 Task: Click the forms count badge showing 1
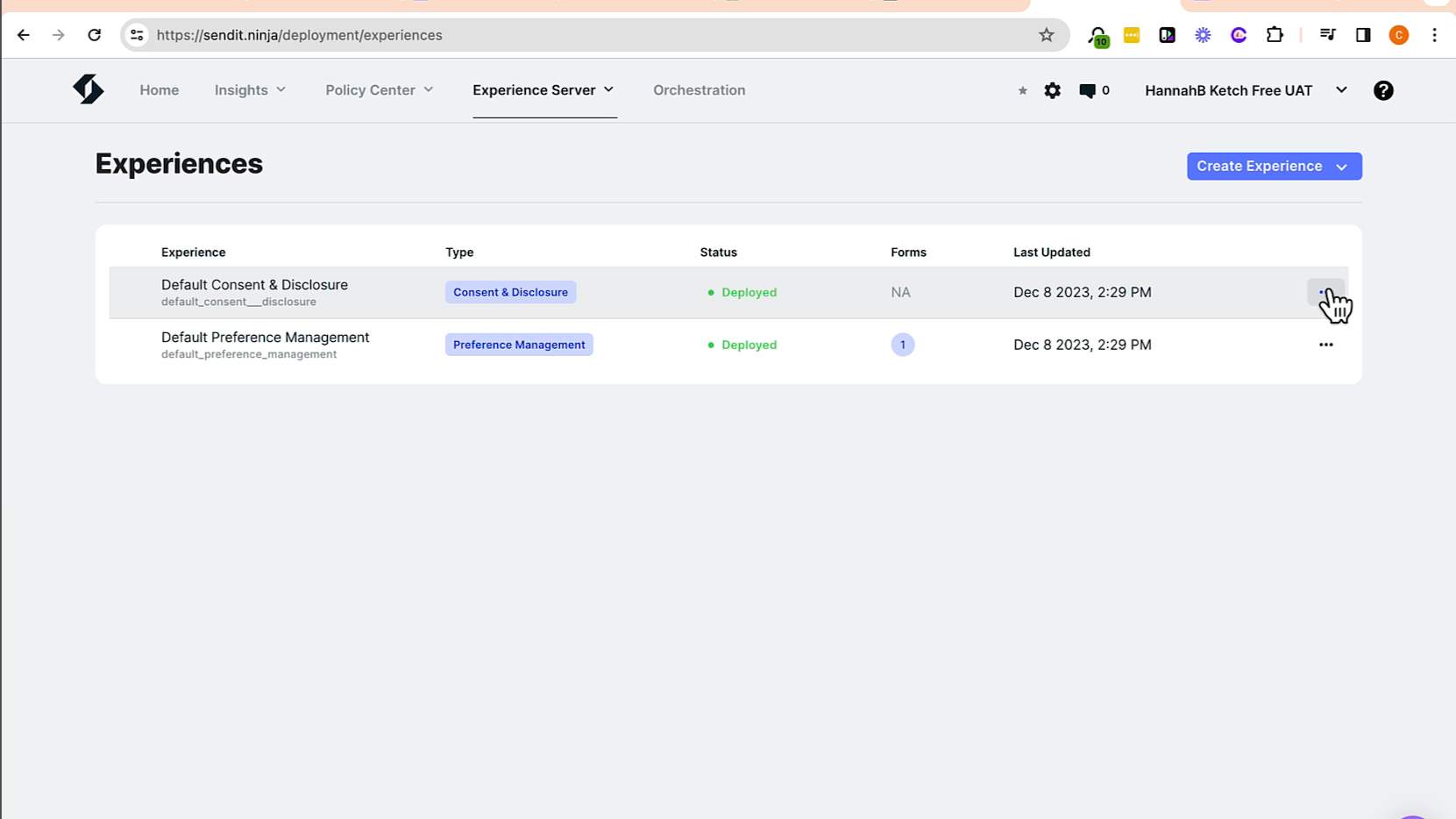click(902, 345)
